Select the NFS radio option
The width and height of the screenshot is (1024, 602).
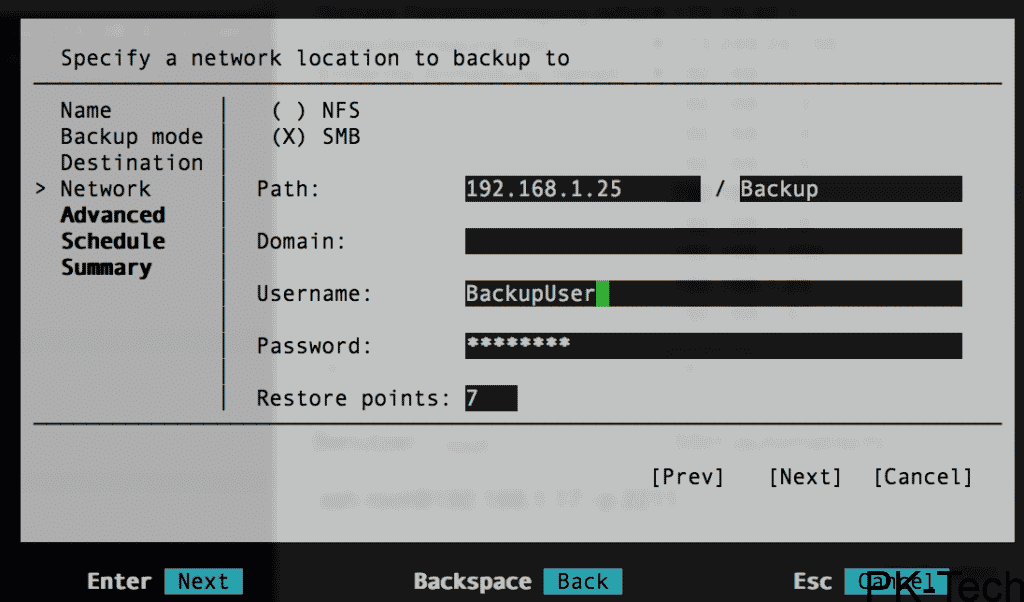click(x=289, y=111)
